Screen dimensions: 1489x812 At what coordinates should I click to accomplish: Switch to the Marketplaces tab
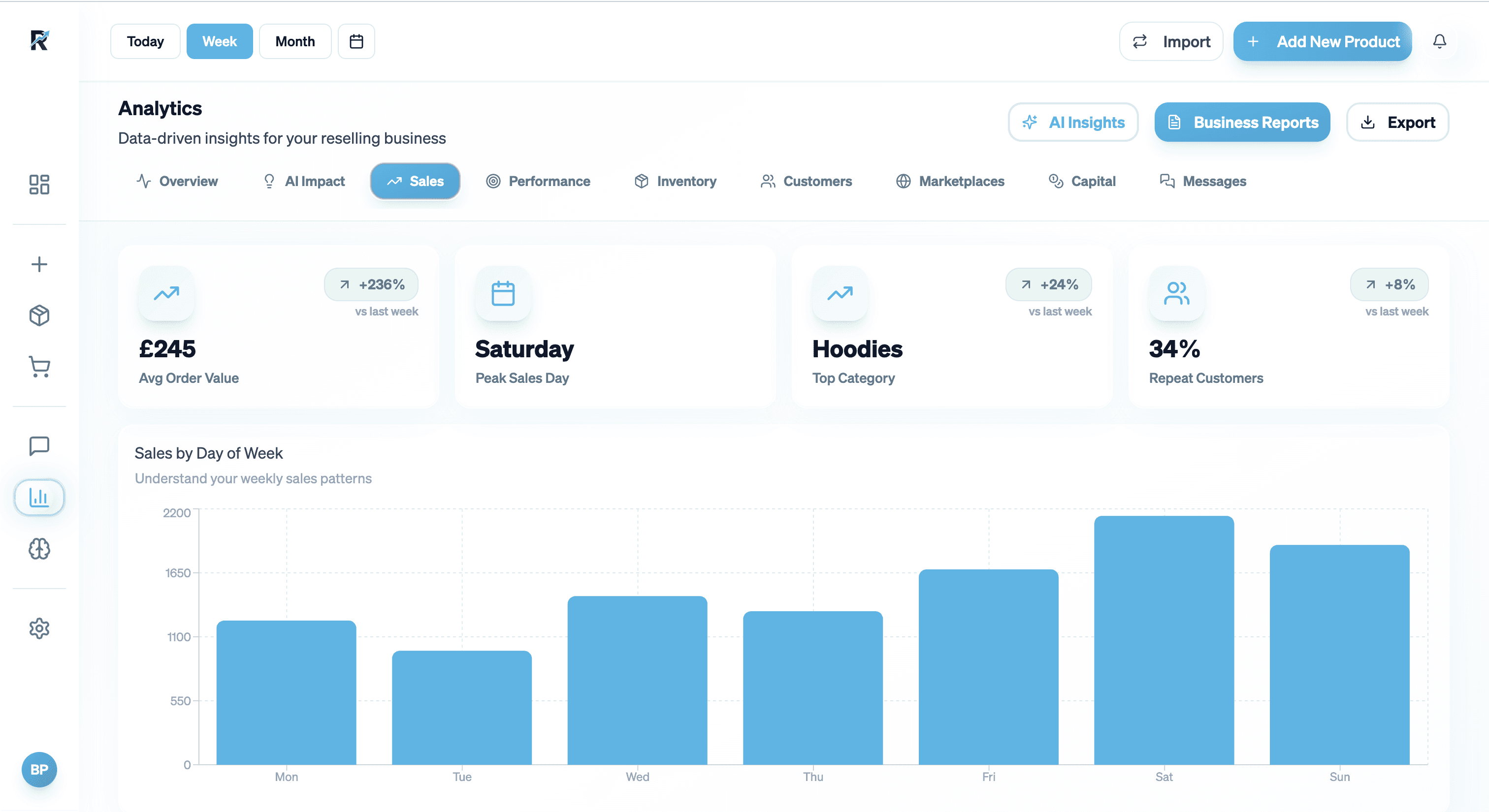pos(950,181)
